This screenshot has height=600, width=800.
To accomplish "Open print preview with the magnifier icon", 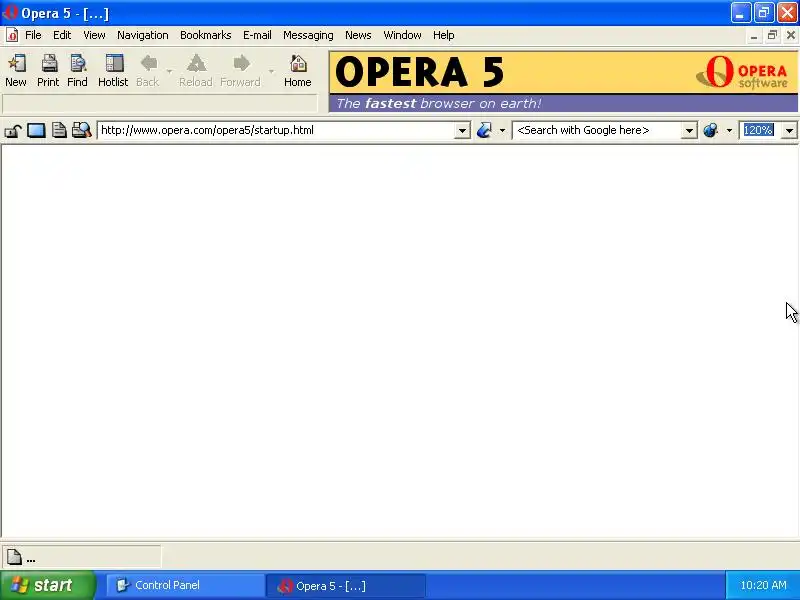I will (81, 131).
